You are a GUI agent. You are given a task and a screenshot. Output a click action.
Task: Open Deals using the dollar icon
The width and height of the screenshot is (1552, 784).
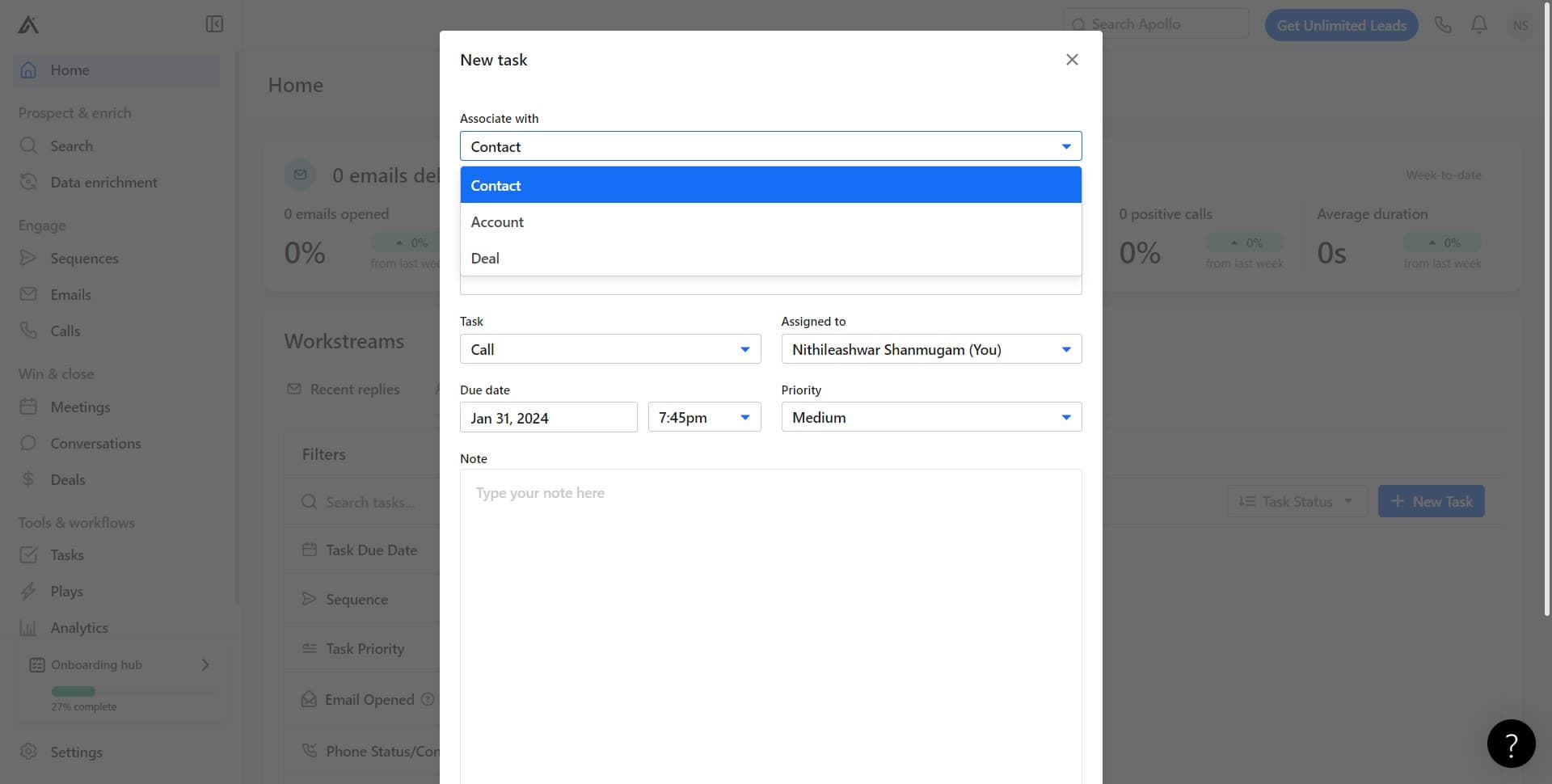pos(28,479)
